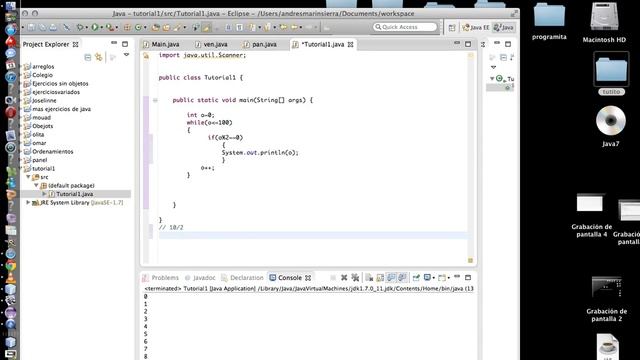Switch to the Declaration tab

coord(242,278)
